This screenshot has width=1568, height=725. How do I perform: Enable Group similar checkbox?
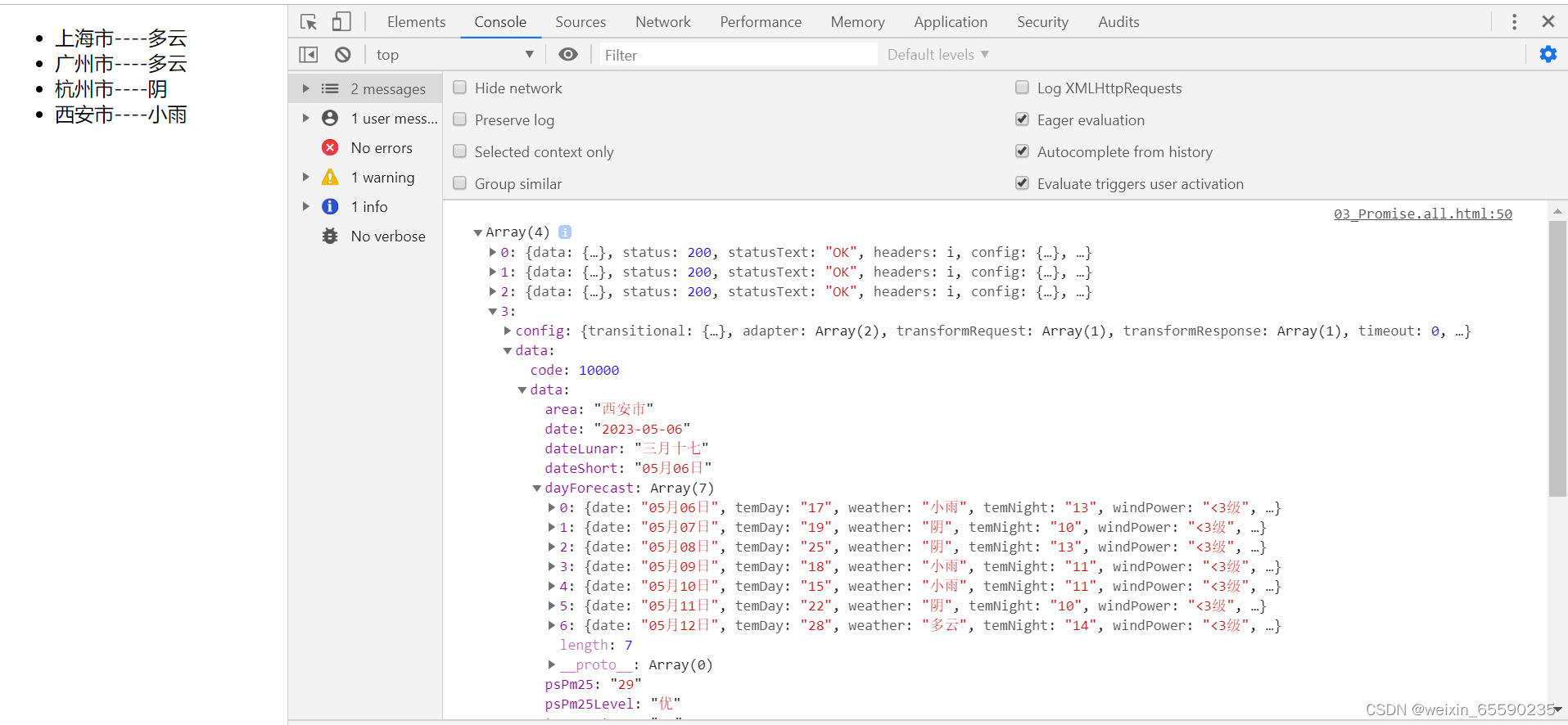[x=460, y=183]
